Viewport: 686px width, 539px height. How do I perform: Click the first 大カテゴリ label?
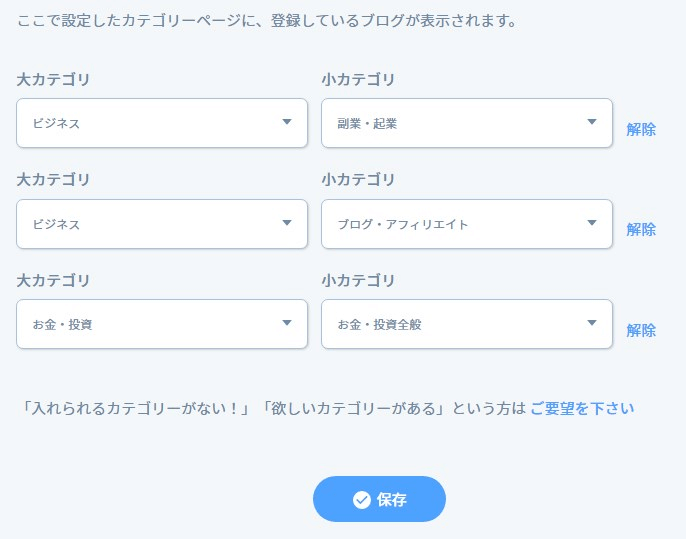[x=53, y=80]
